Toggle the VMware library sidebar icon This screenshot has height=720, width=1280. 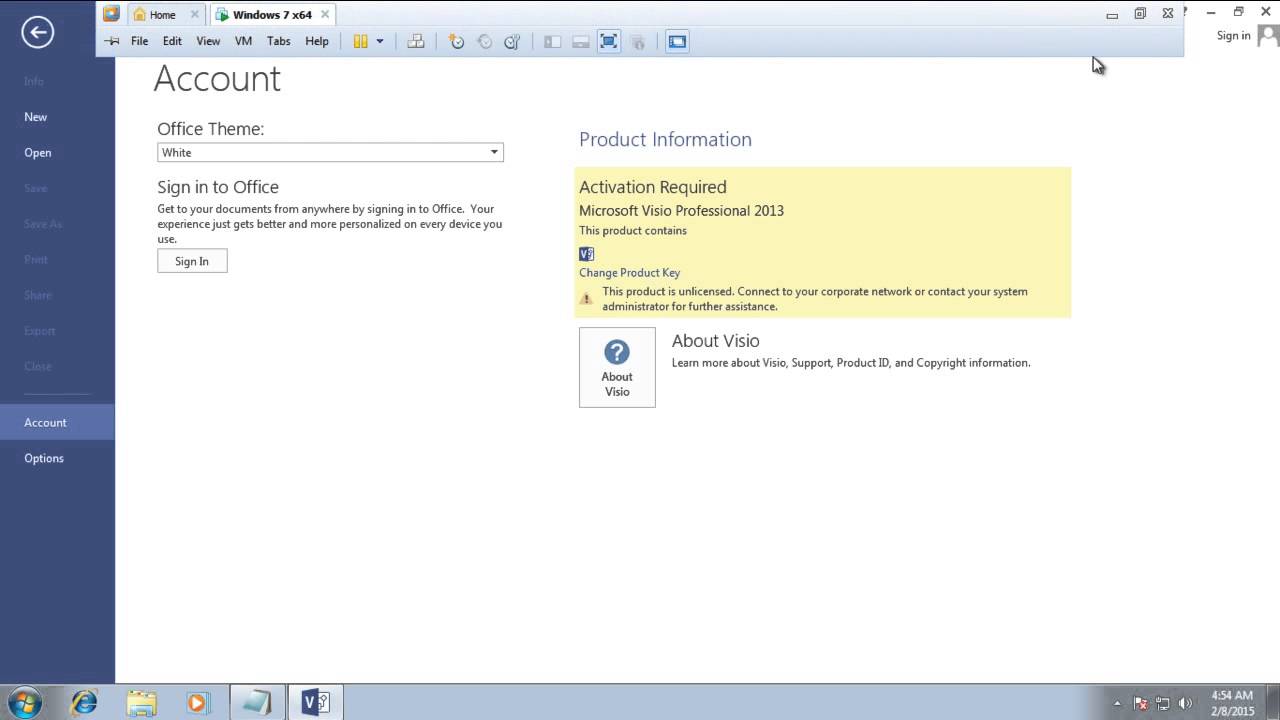click(552, 41)
